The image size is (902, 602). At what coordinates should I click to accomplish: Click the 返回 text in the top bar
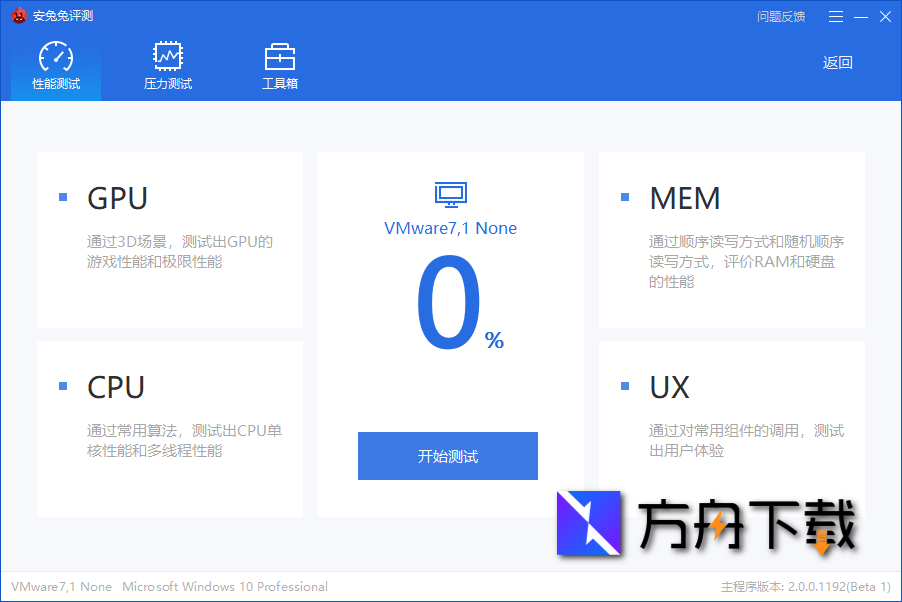pyautogui.click(x=837, y=62)
